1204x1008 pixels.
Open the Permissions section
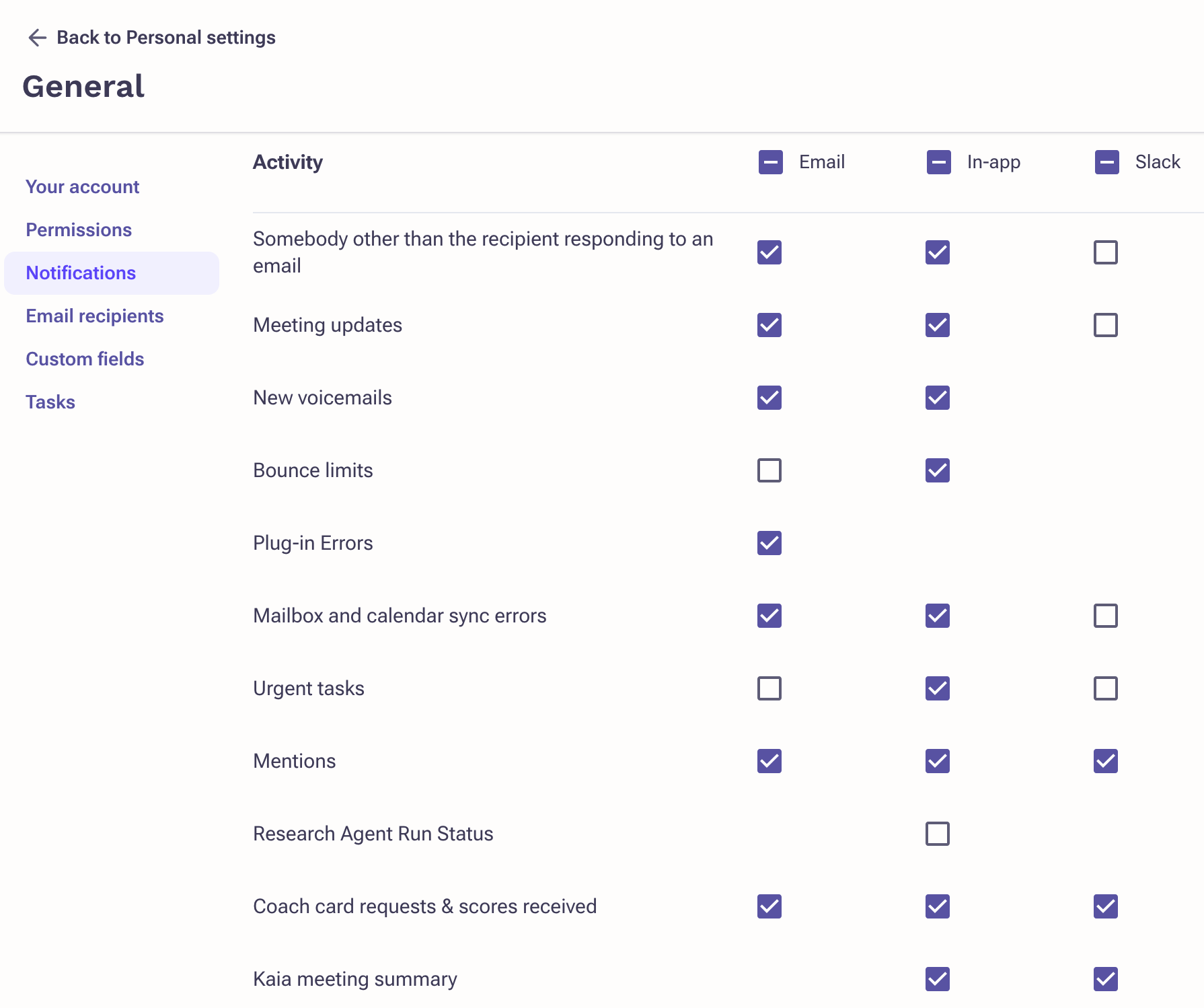click(x=79, y=230)
